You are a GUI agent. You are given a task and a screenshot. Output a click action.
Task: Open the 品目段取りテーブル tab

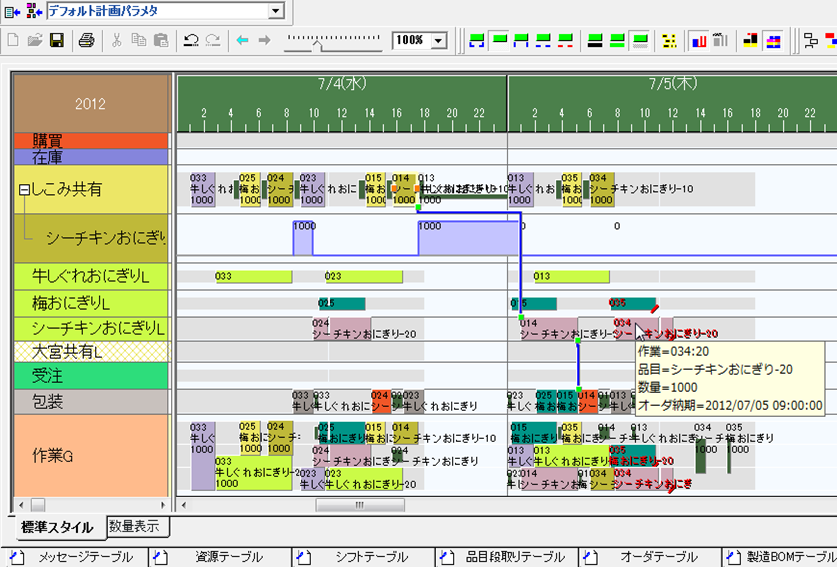click(x=507, y=557)
